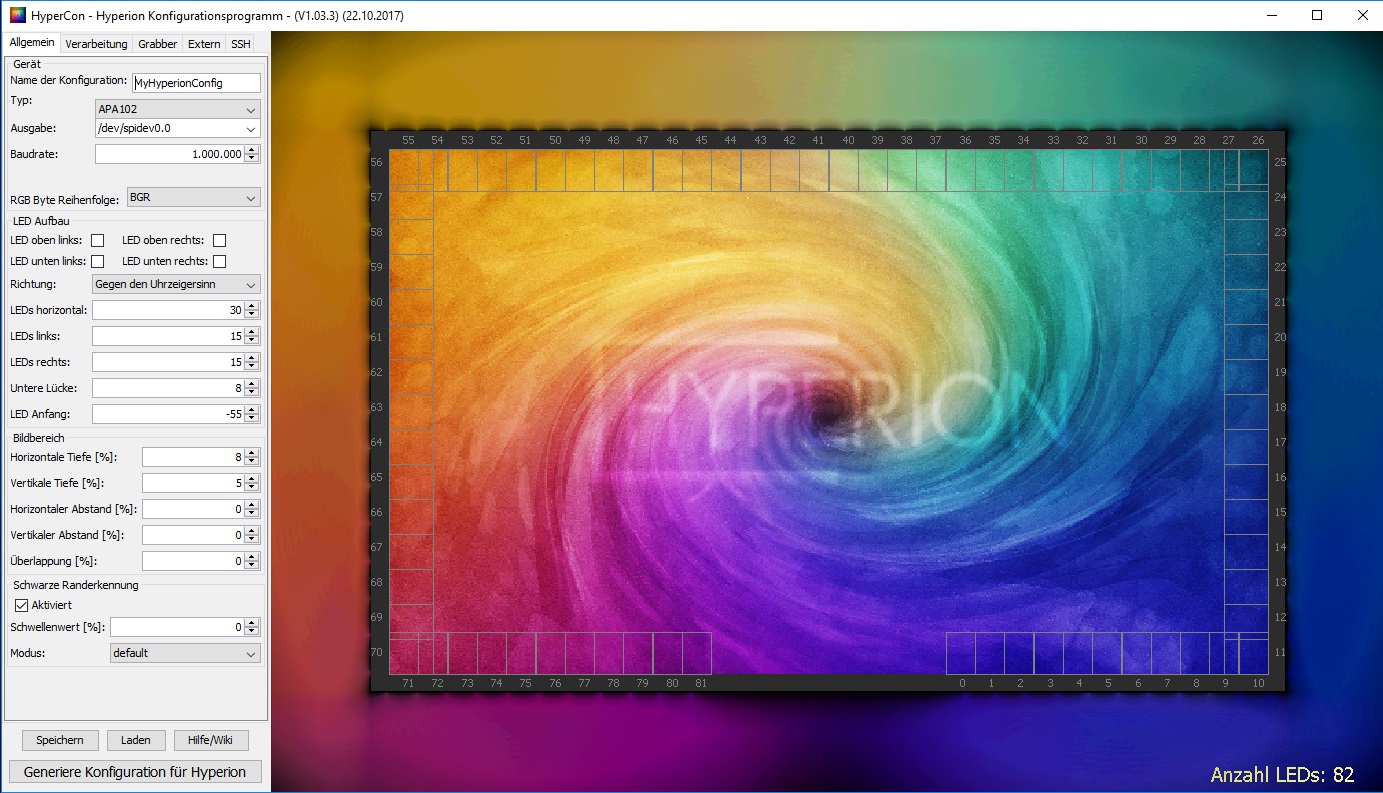Open the Richtung direction dropdown
Viewport: 1383px width, 793px height.
point(176,284)
